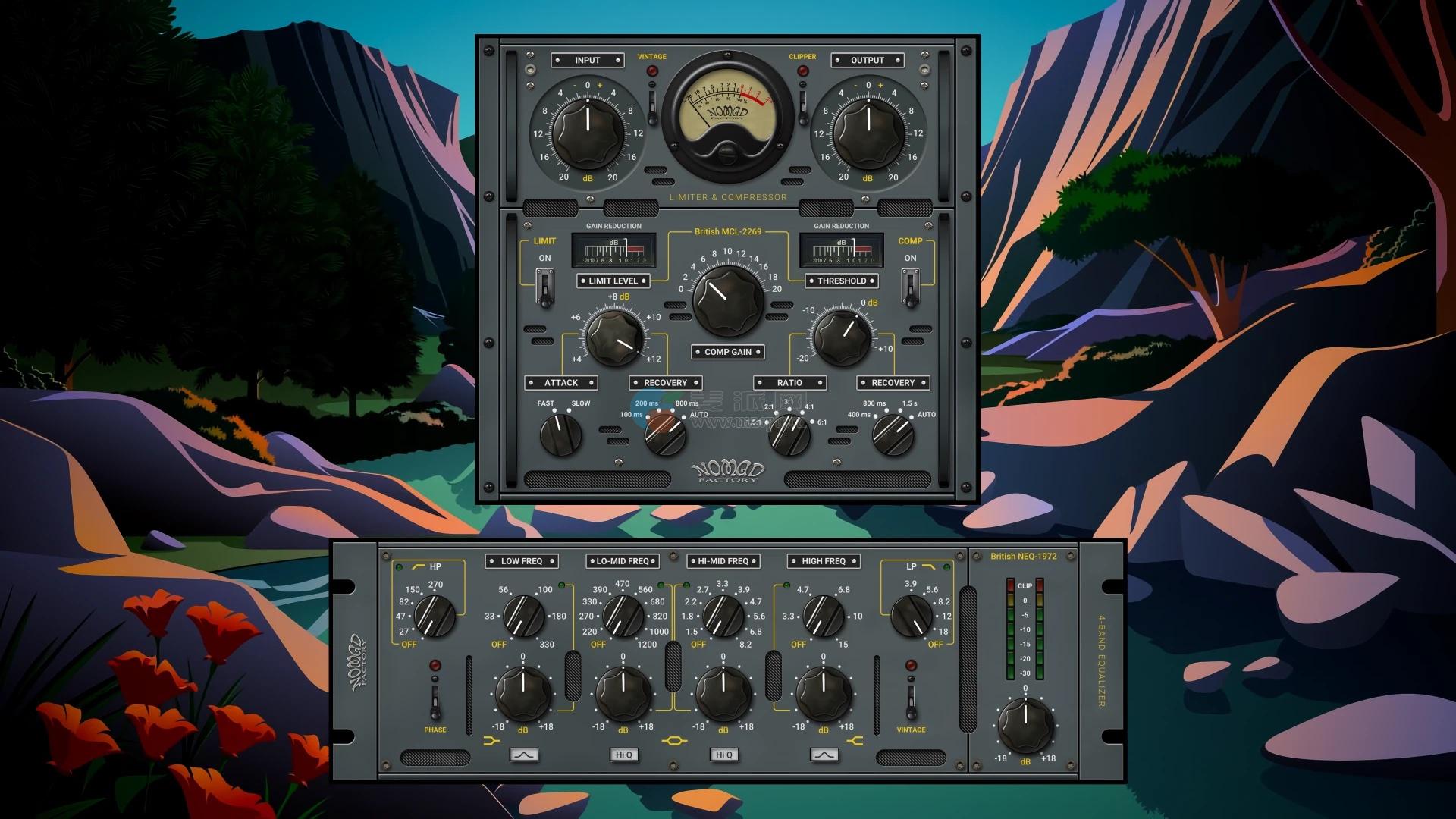Click the OUTPUT label plate
This screenshot has width=1456, height=819.
click(868, 60)
